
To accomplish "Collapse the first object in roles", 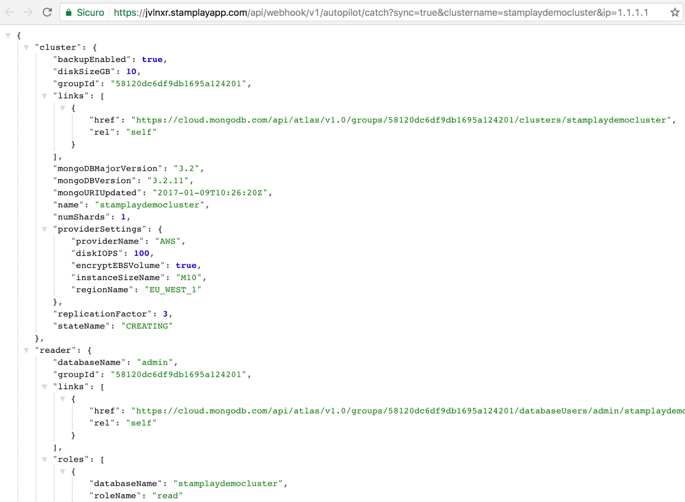I will (x=63, y=471).
